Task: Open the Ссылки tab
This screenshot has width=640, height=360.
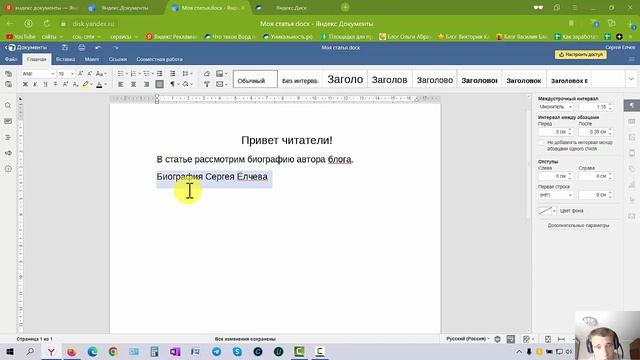Action: [x=118, y=59]
